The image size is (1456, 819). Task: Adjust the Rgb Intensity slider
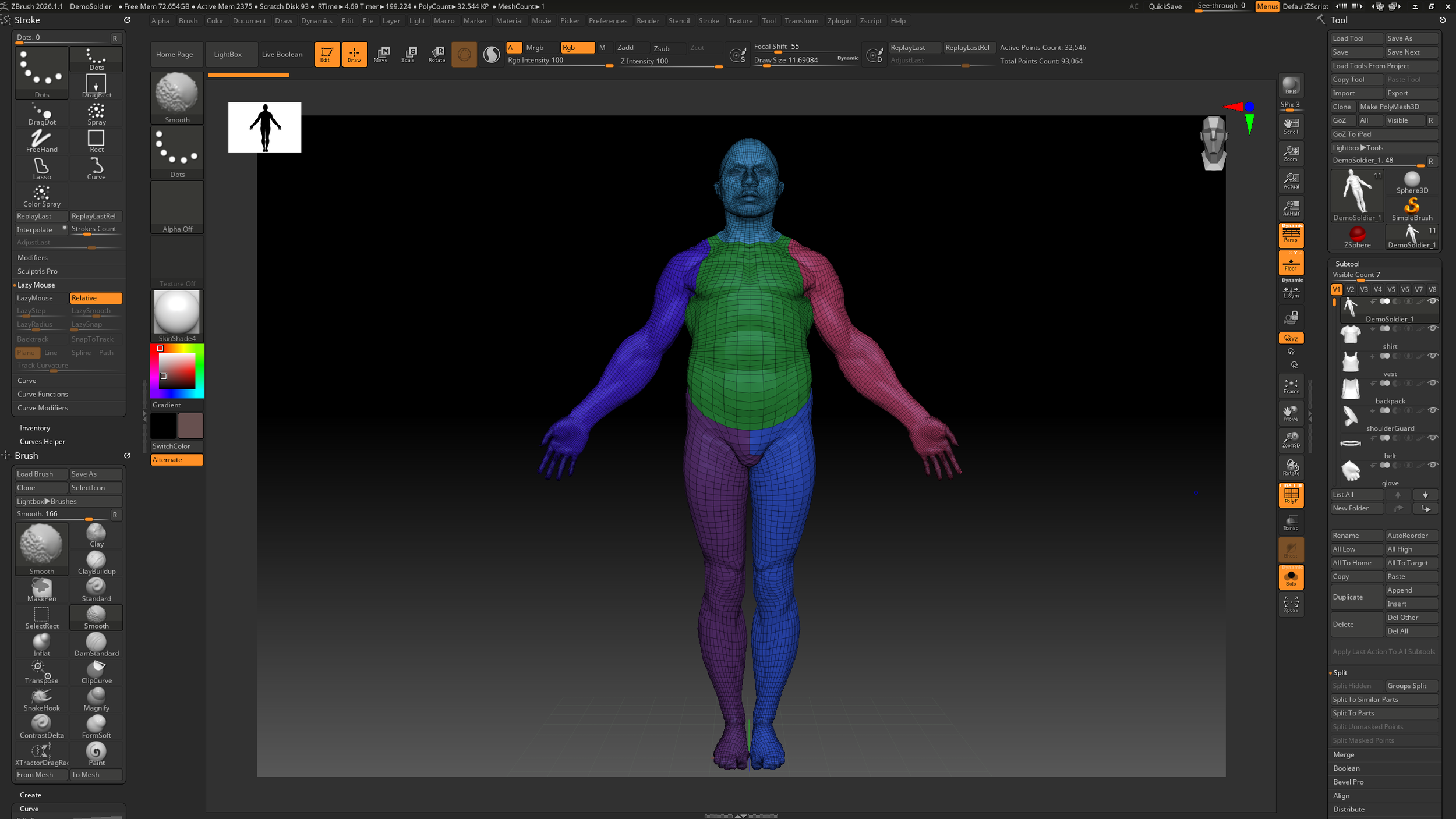tap(559, 61)
